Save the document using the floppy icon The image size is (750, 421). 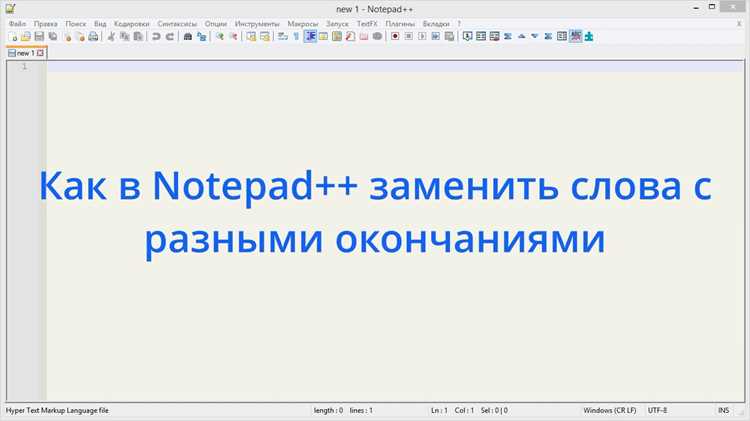39,36
